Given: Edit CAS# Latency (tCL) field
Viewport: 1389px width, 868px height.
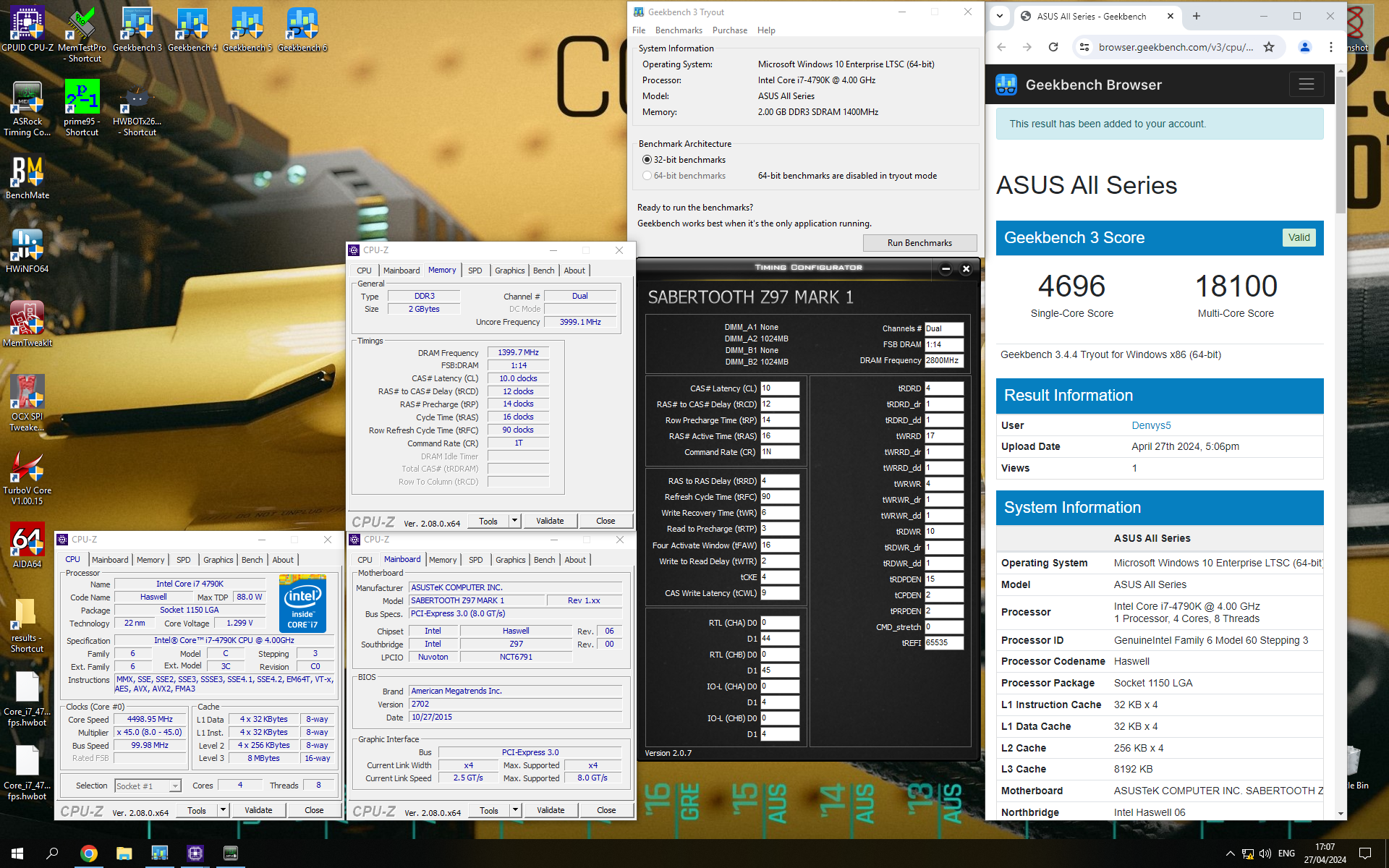Looking at the screenshot, I should pos(779,388).
